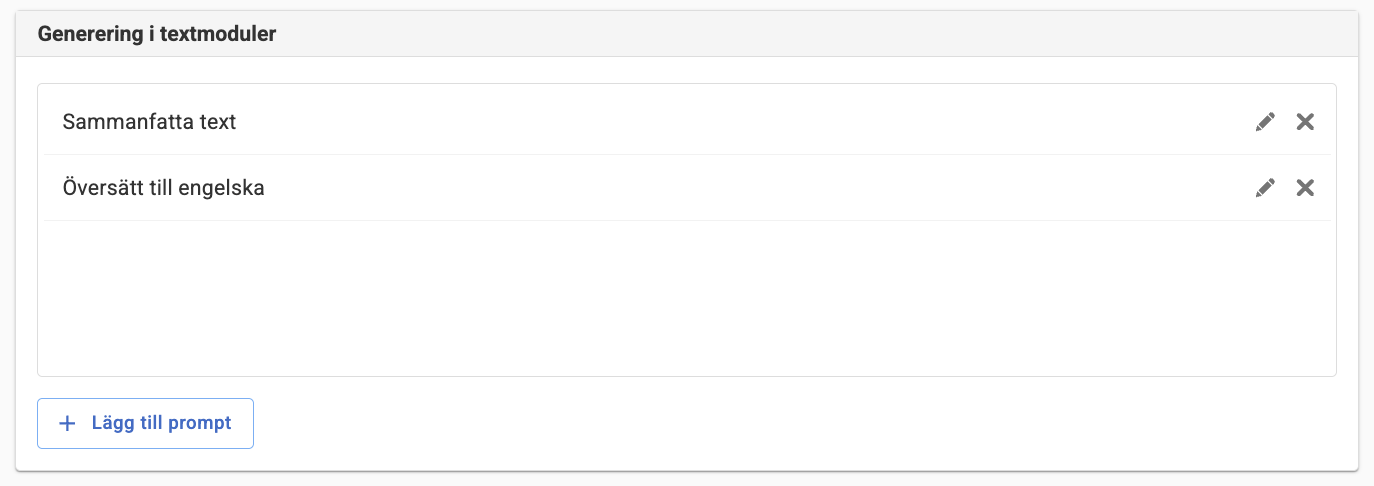Select the Sammanfatta text list row

coord(687,122)
